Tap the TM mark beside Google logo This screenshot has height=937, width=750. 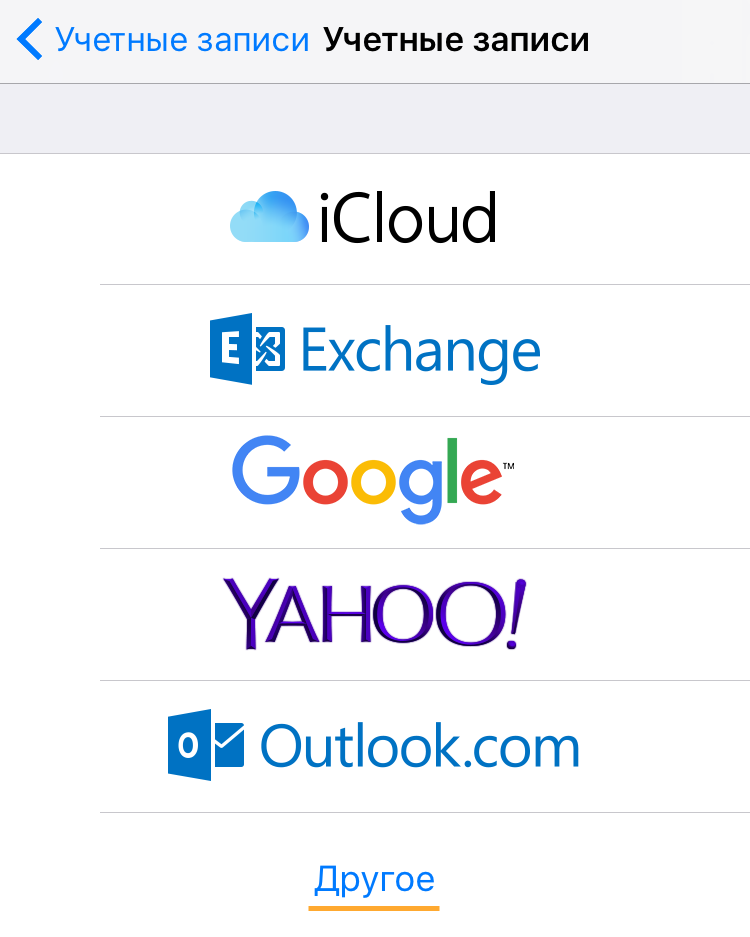[x=509, y=466]
